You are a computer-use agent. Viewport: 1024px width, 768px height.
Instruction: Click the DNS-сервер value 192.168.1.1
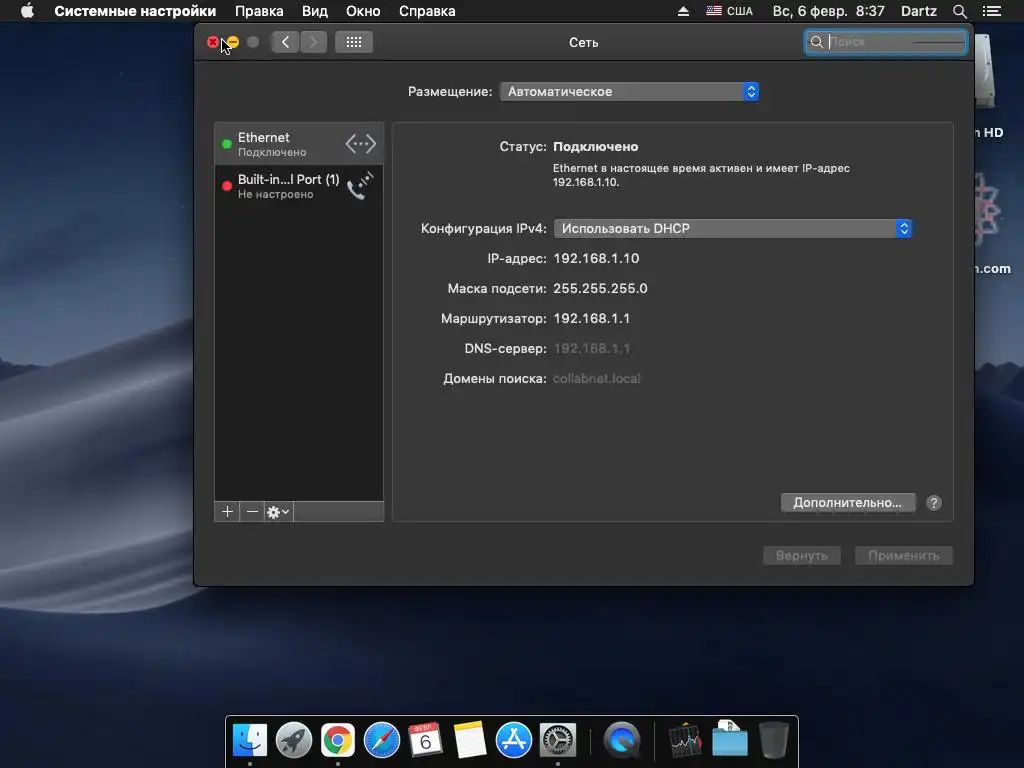tap(592, 349)
